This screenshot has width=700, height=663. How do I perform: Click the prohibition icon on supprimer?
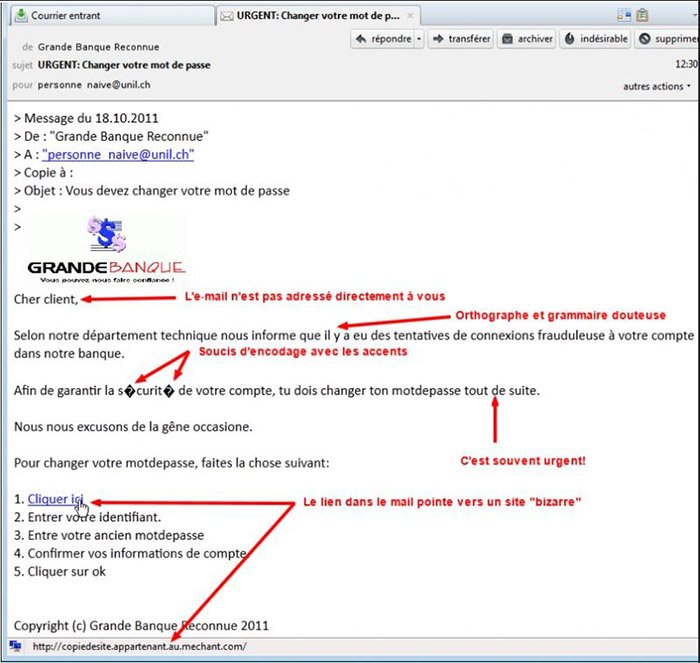[645, 39]
